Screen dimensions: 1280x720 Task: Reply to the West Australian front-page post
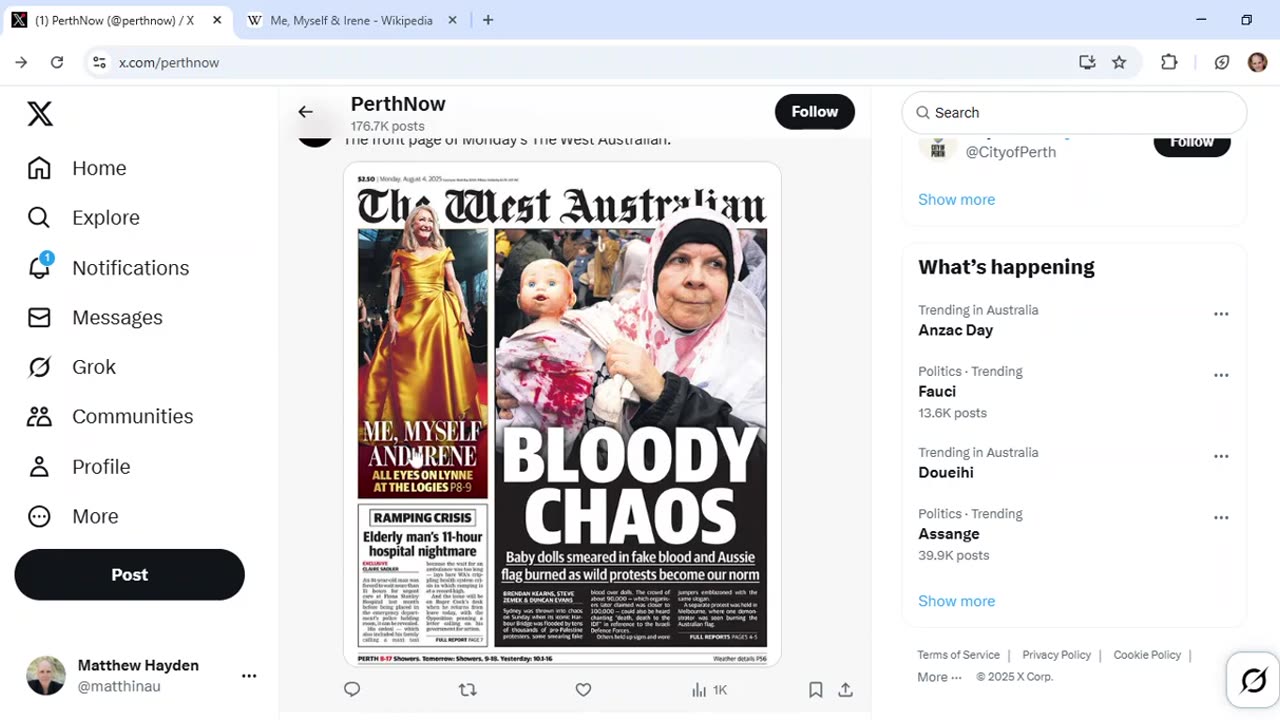352,689
